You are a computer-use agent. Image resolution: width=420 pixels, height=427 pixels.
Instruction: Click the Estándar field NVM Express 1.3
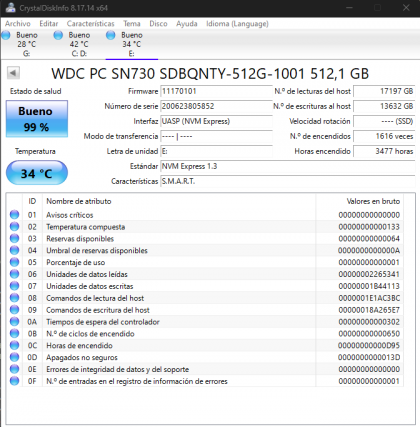click(288, 166)
